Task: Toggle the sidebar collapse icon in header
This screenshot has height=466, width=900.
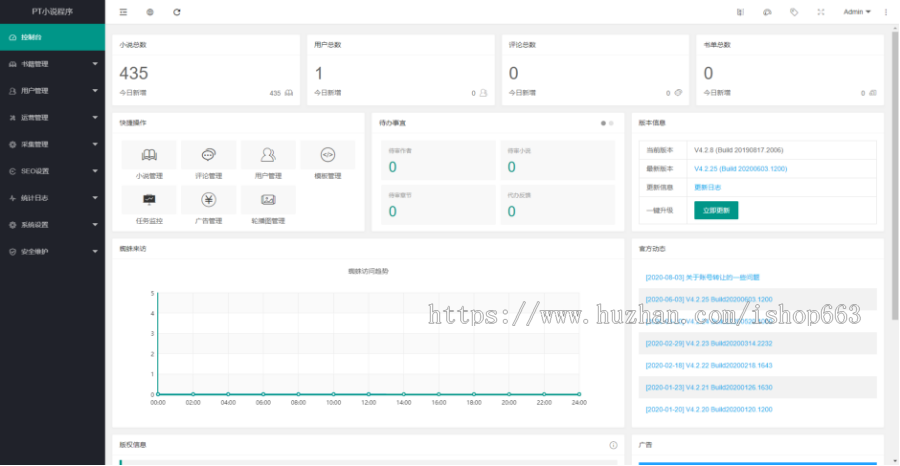Action: pyautogui.click(x=123, y=12)
